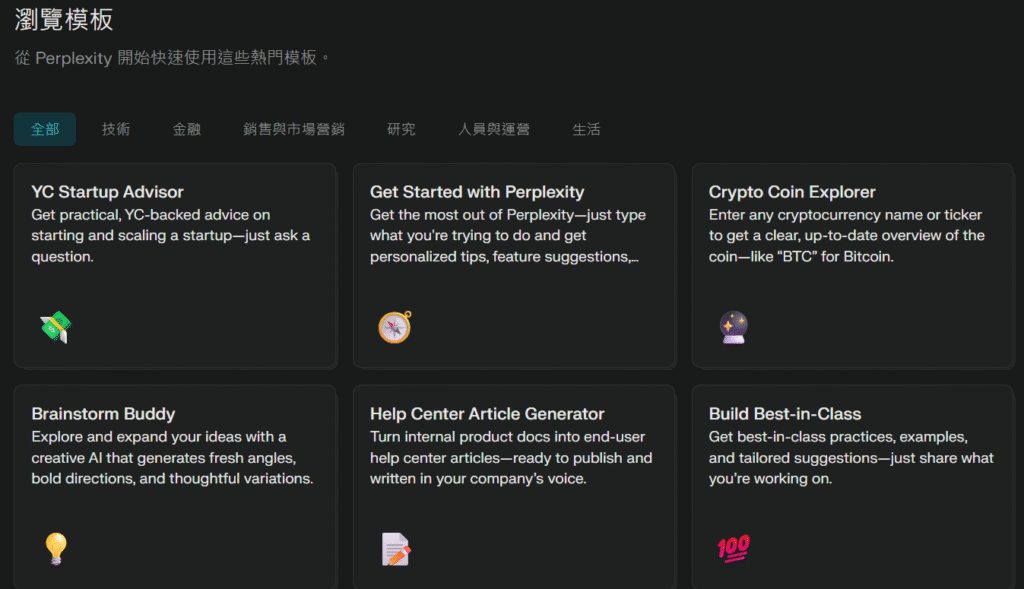Switch to the 金融 tab

tap(187, 129)
